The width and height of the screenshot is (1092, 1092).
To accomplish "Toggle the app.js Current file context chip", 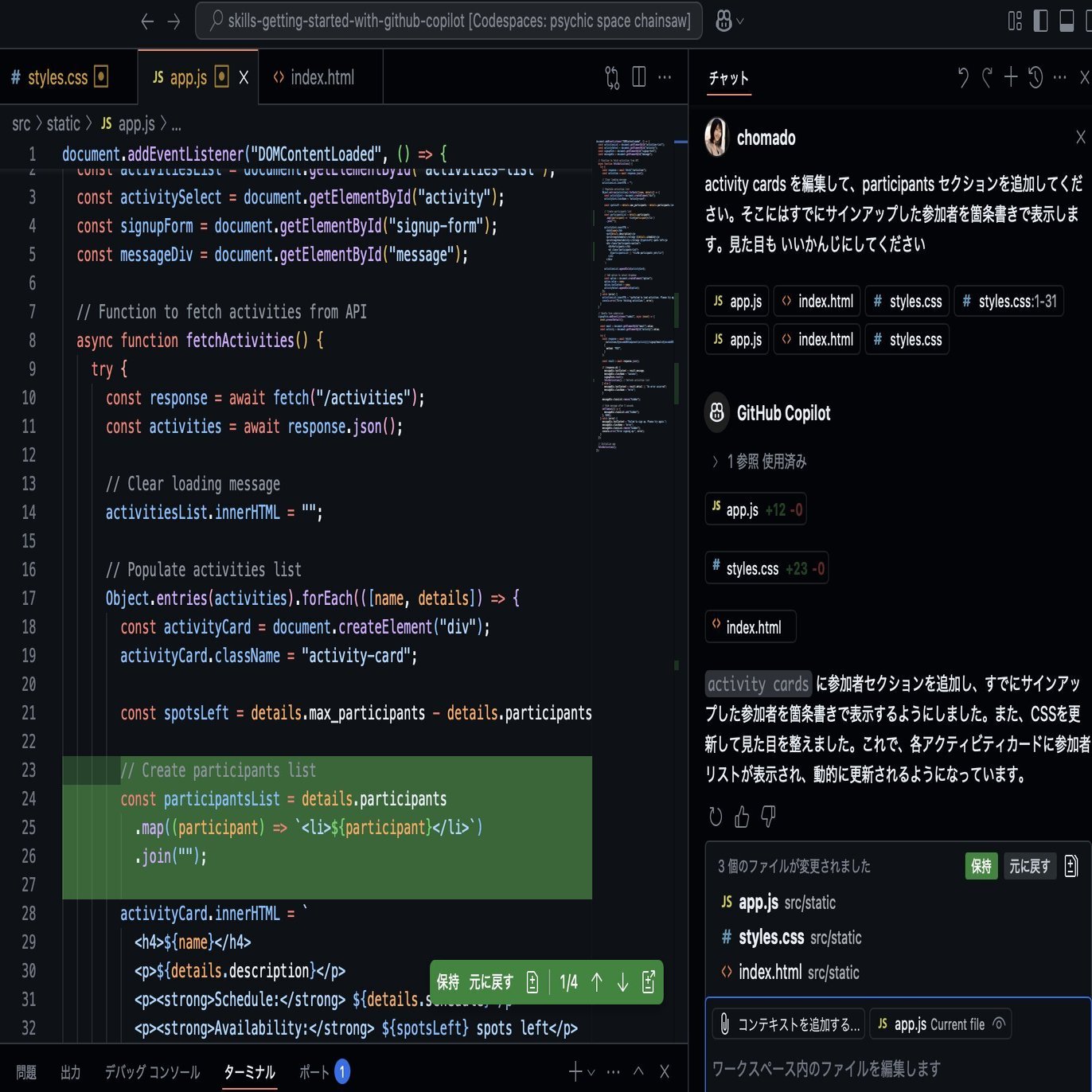I will point(940,1024).
